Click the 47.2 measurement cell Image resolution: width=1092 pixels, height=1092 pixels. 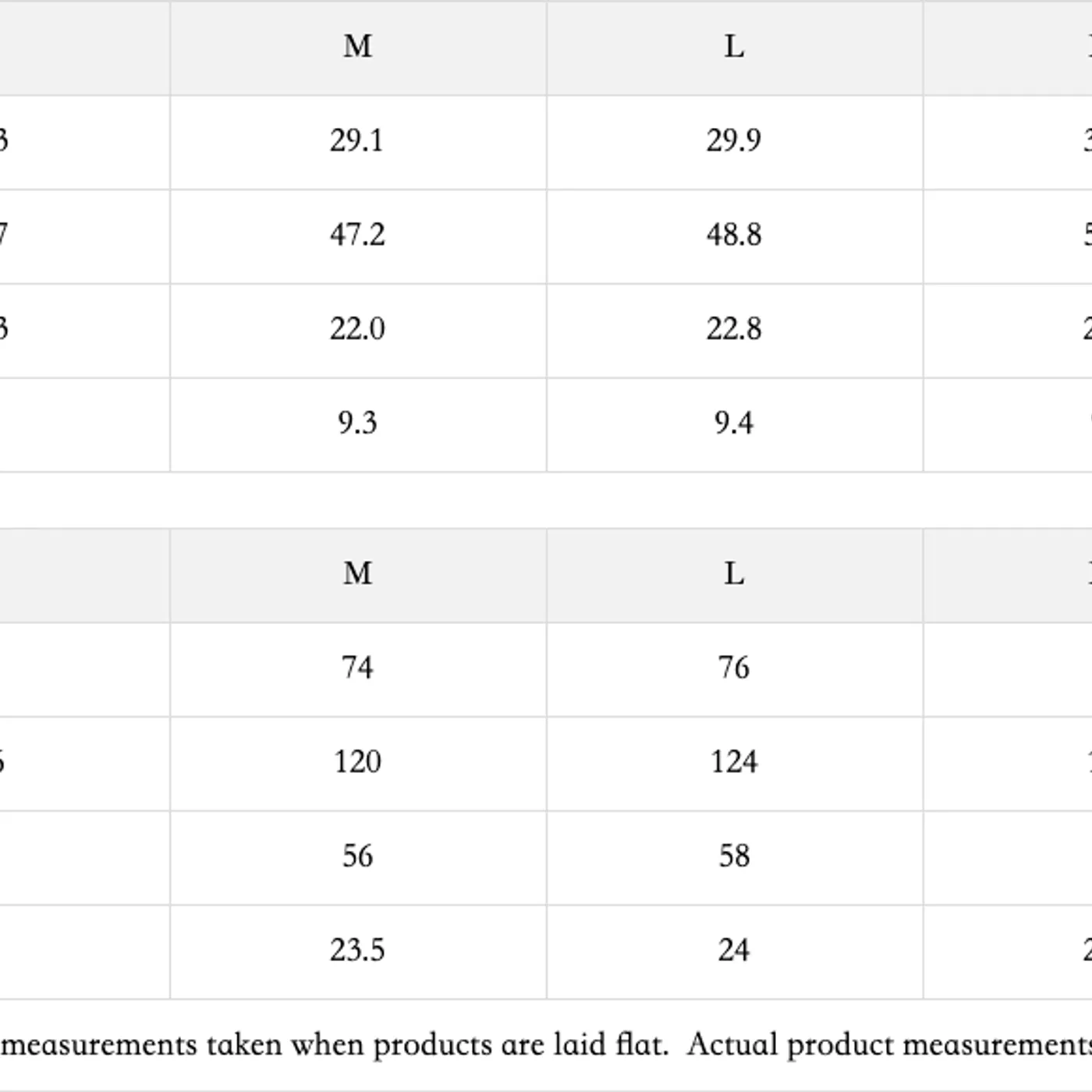(x=357, y=236)
